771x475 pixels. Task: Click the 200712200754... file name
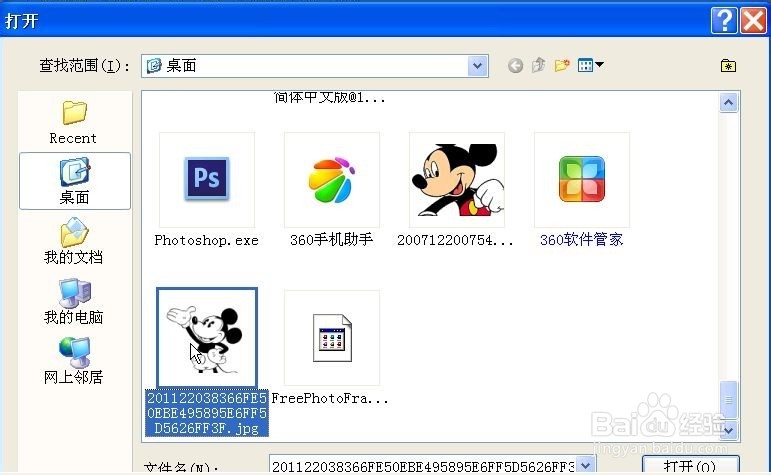coord(455,240)
